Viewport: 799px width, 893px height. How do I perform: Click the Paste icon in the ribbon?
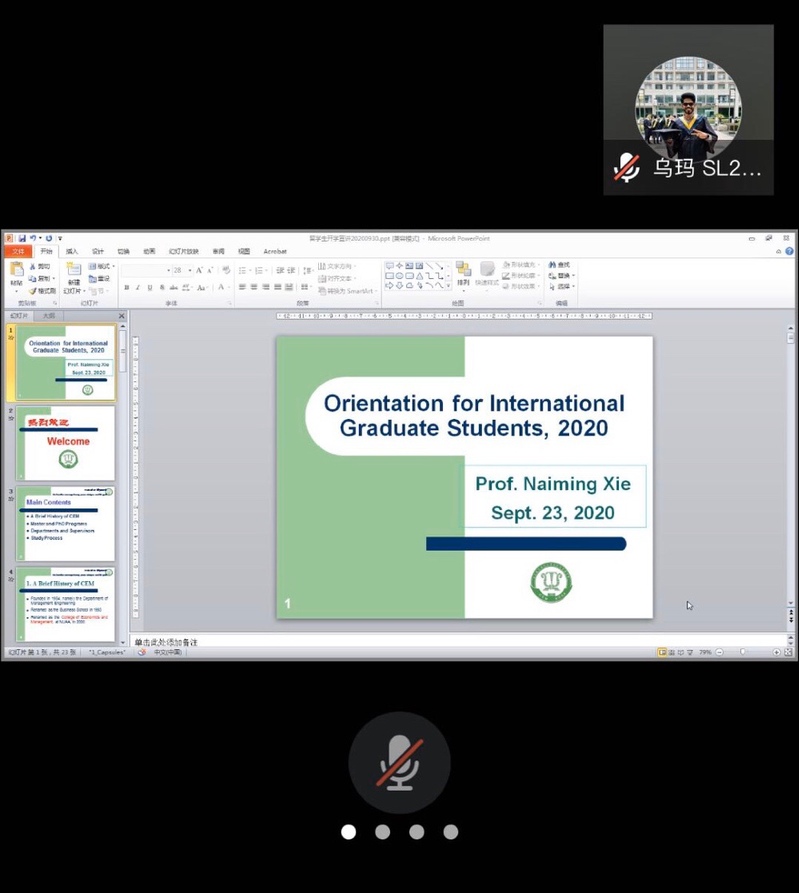pyautogui.click(x=16, y=272)
